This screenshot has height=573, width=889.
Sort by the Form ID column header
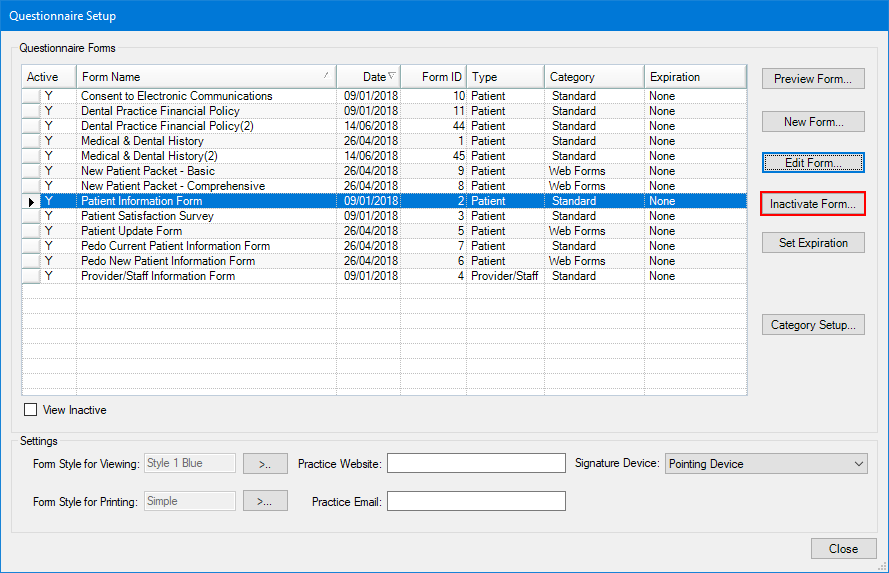tap(434, 77)
